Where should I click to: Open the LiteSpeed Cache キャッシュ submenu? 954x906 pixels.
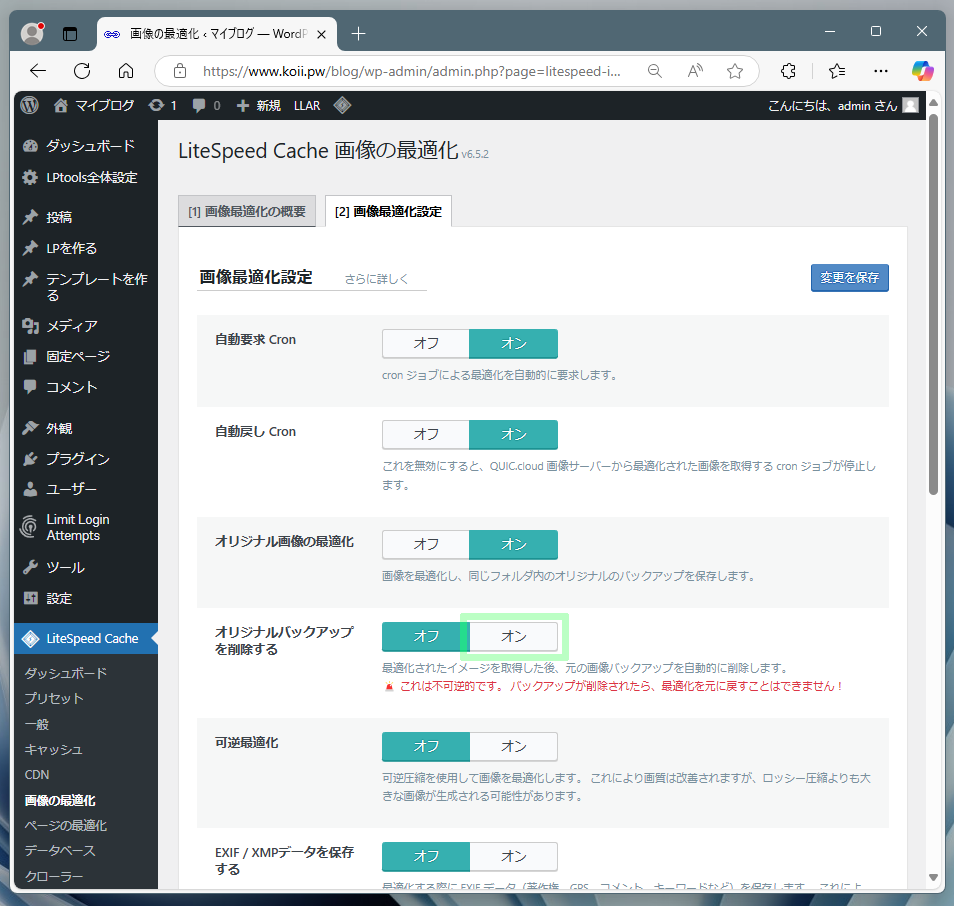53,750
